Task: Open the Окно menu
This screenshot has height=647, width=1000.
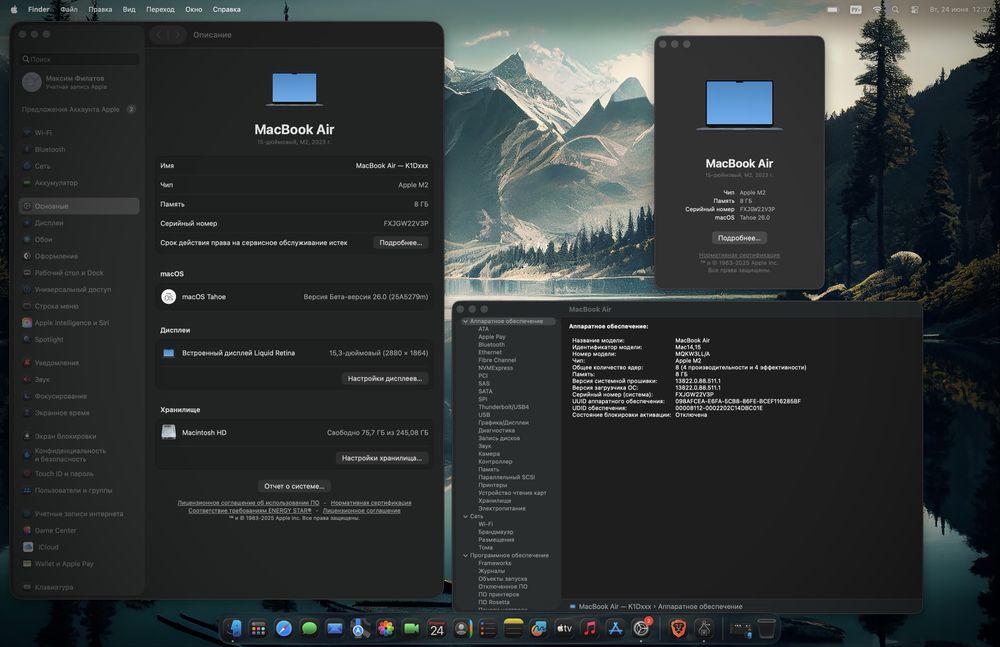Action: coord(194,10)
